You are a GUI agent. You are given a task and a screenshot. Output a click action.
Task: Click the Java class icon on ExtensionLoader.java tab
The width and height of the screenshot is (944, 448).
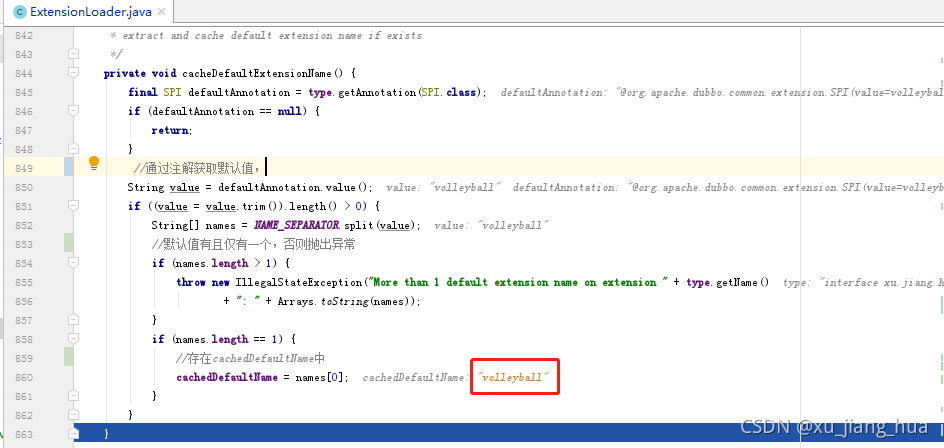[x=20, y=11]
